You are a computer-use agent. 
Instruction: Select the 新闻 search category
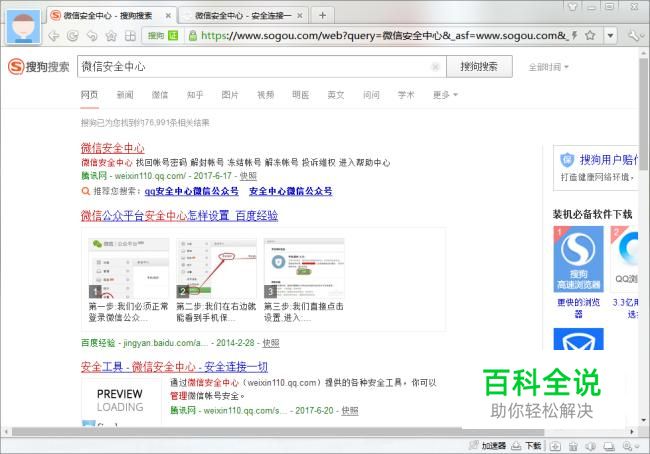pyautogui.click(x=125, y=95)
